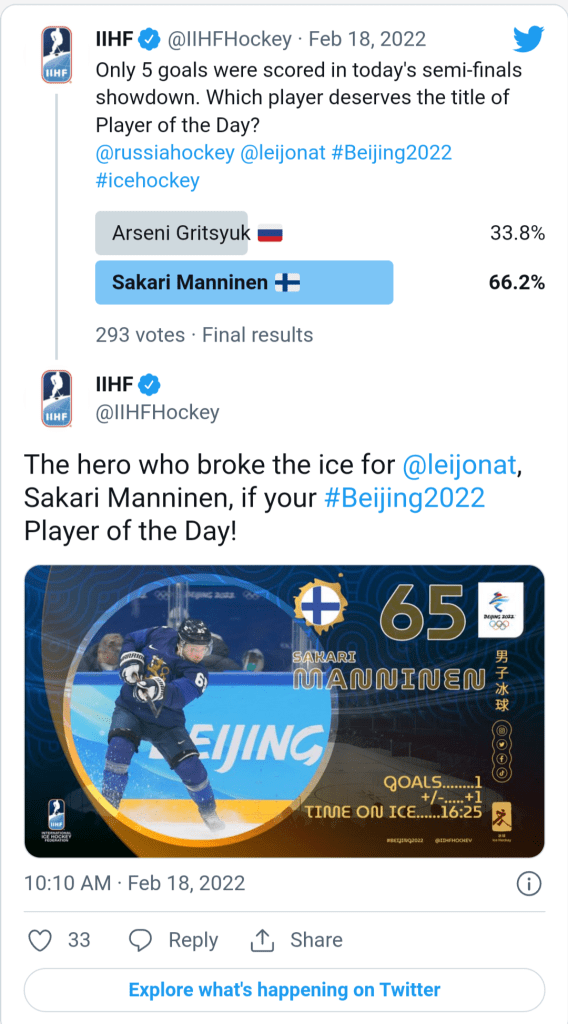Click the IIHF avatar on poll tweet
The width and height of the screenshot is (568, 1024).
(56, 55)
